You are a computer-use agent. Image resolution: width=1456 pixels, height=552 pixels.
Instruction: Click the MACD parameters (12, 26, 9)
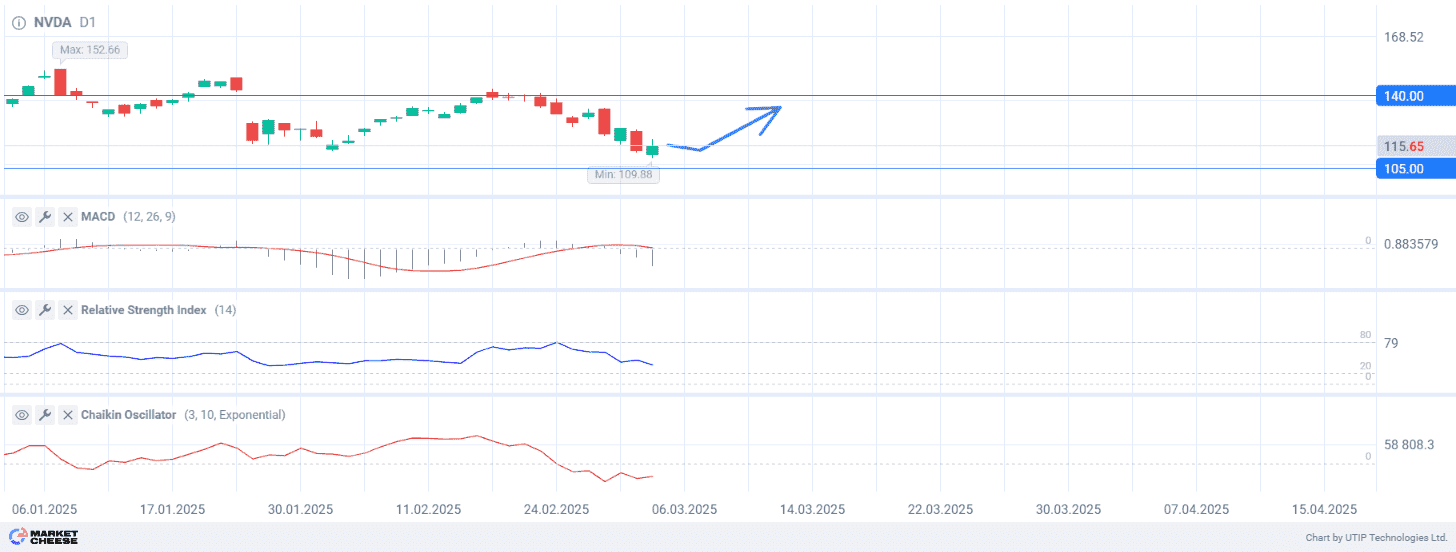150,216
